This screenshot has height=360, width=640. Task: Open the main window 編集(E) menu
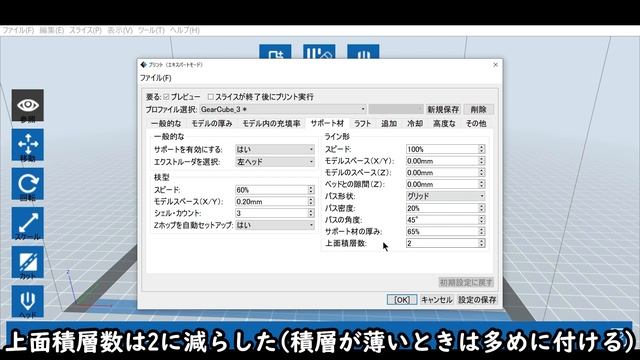[51, 31]
